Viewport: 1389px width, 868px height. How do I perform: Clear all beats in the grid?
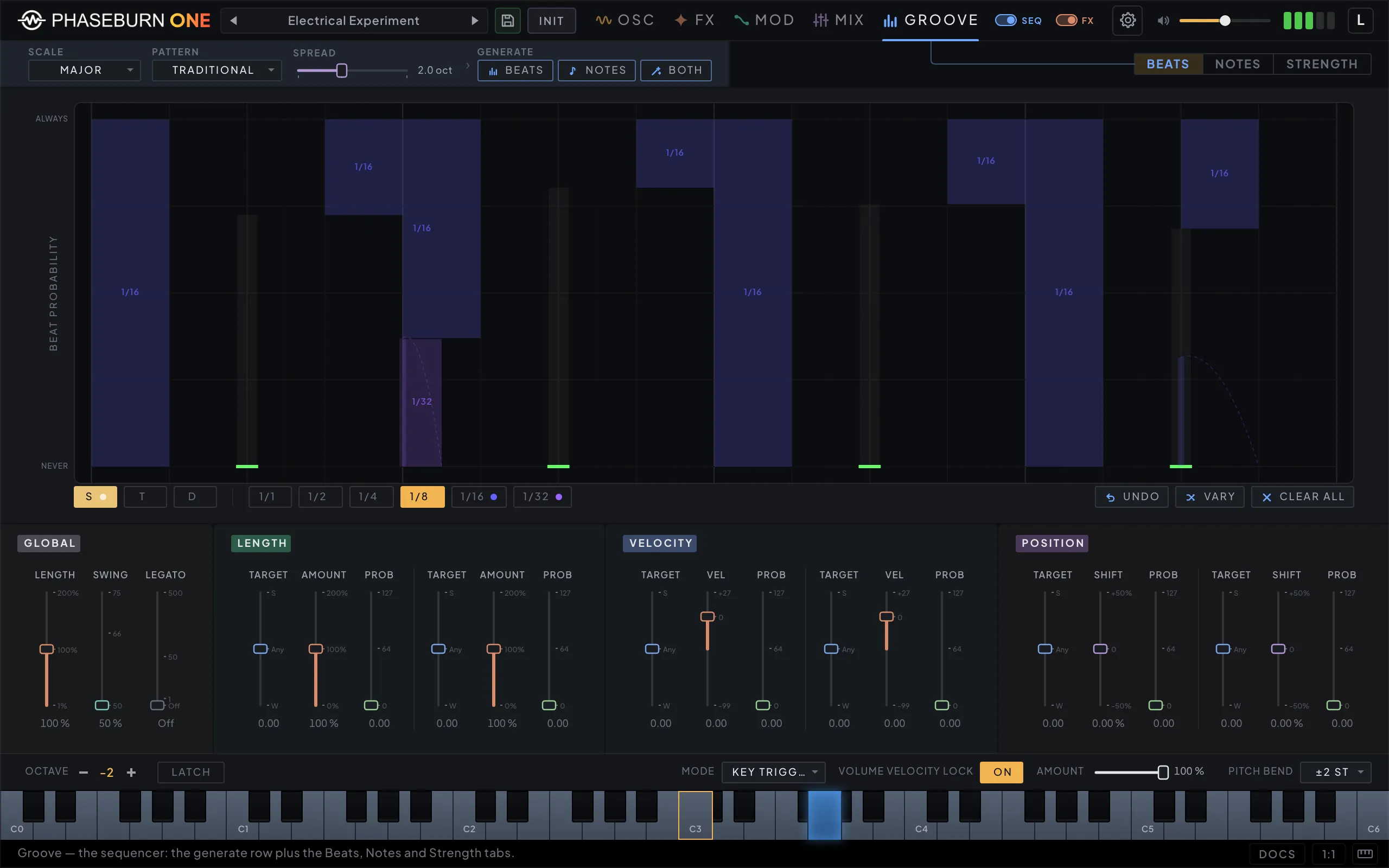coord(1302,496)
